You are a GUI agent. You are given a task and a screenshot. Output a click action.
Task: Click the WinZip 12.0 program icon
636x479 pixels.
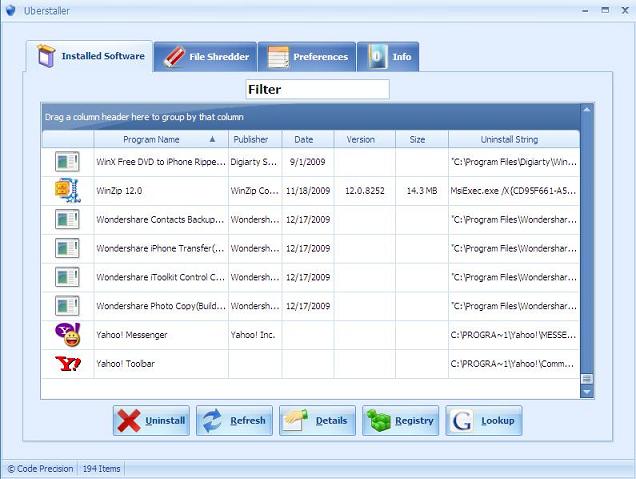pyautogui.click(x=68, y=190)
